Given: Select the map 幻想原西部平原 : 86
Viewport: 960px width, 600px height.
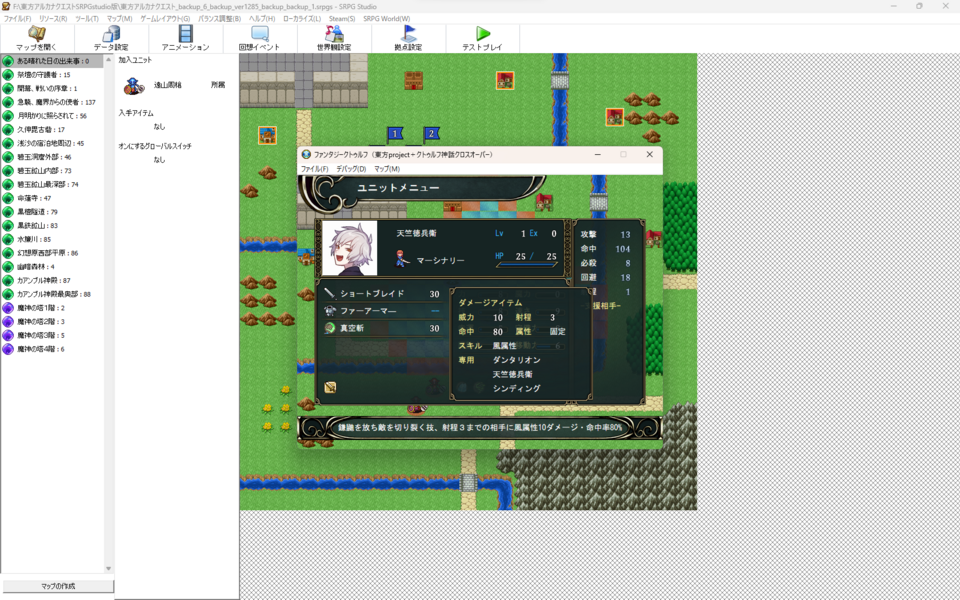Looking at the screenshot, I should point(53,253).
